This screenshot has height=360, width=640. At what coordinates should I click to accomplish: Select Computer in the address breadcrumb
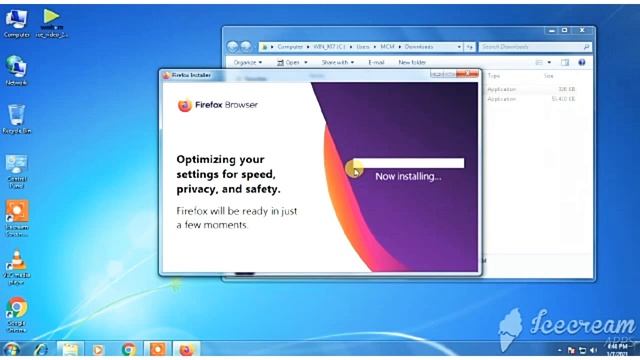(290, 47)
